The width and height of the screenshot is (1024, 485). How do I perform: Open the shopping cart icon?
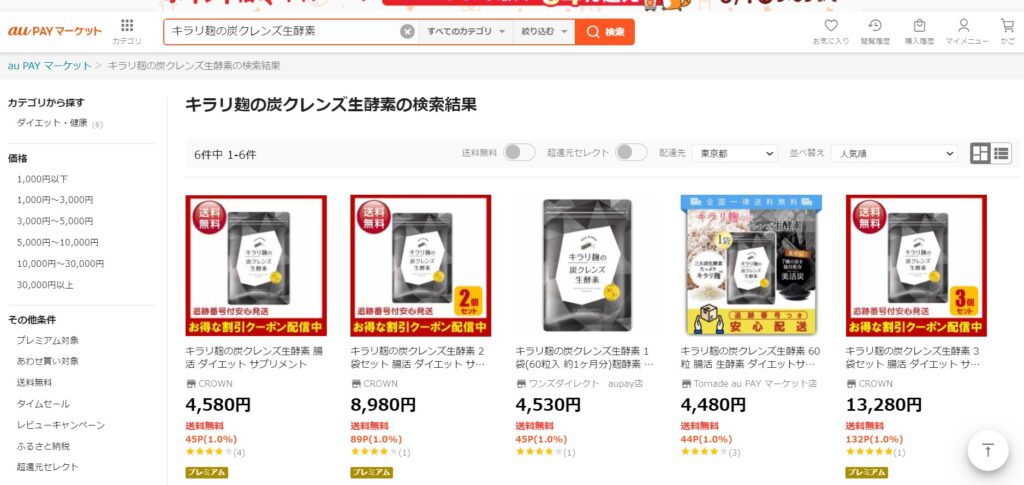click(1007, 26)
